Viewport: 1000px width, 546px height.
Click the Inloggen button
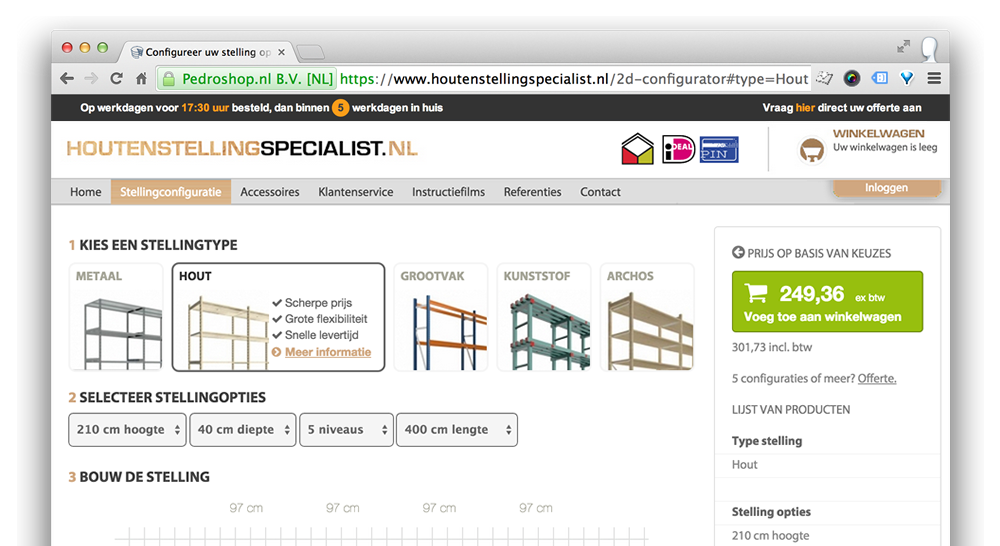pyautogui.click(x=886, y=188)
